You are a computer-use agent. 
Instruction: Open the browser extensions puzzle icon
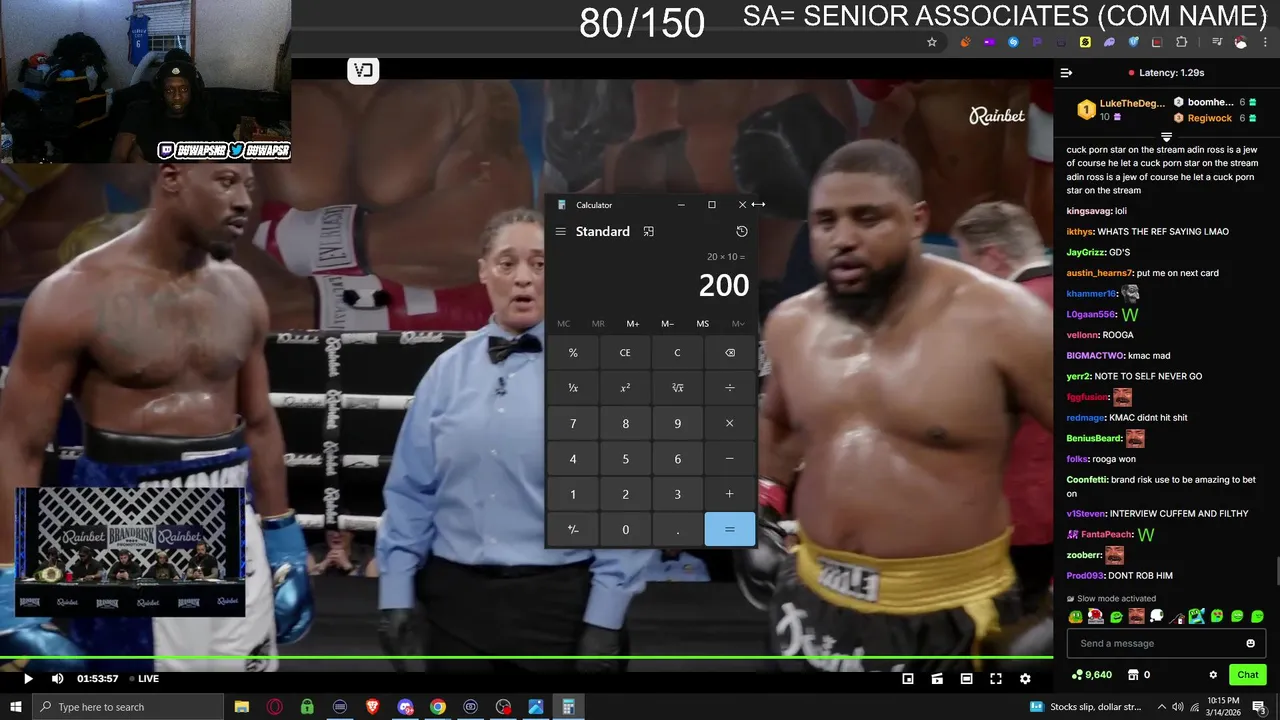pos(1182,42)
